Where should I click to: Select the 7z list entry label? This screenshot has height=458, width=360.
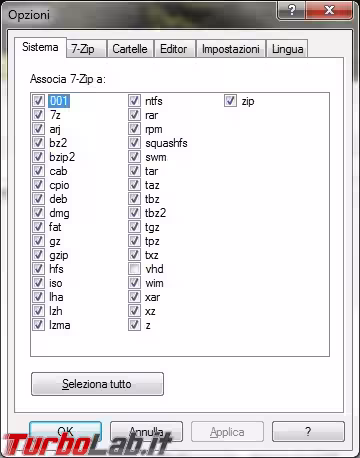(55, 115)
